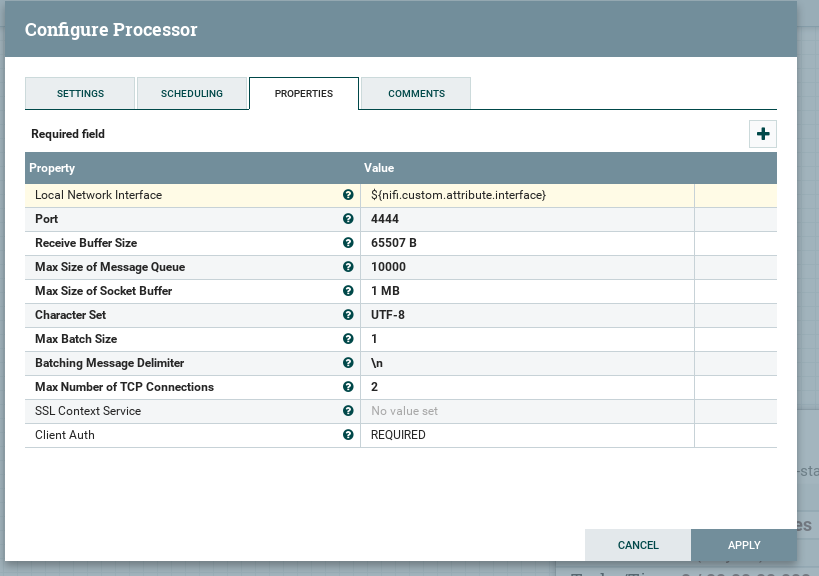The image size is (819, 576).
Task: Cancel the processor configuration
Action: point(638,545)
